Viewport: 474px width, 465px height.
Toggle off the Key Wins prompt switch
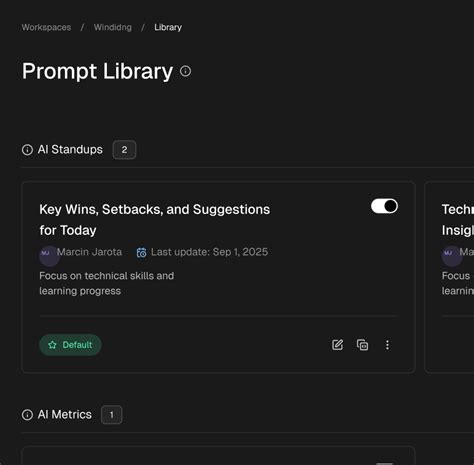click(x=384, y=206)
